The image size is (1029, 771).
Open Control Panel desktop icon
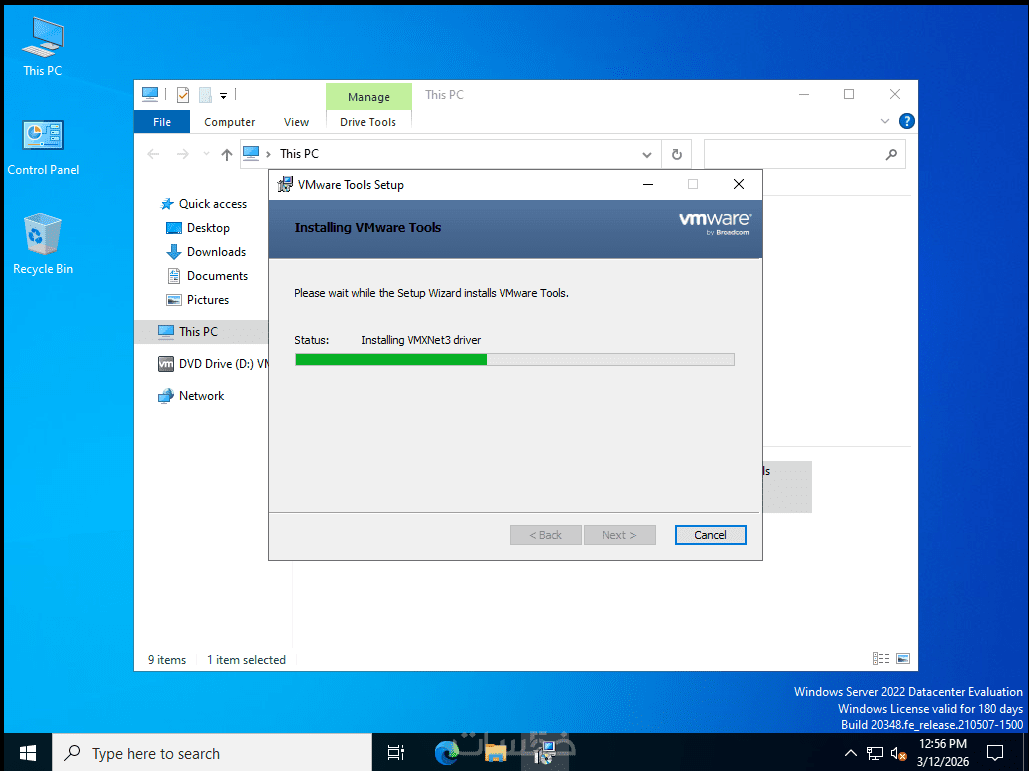tap(43, 148)
